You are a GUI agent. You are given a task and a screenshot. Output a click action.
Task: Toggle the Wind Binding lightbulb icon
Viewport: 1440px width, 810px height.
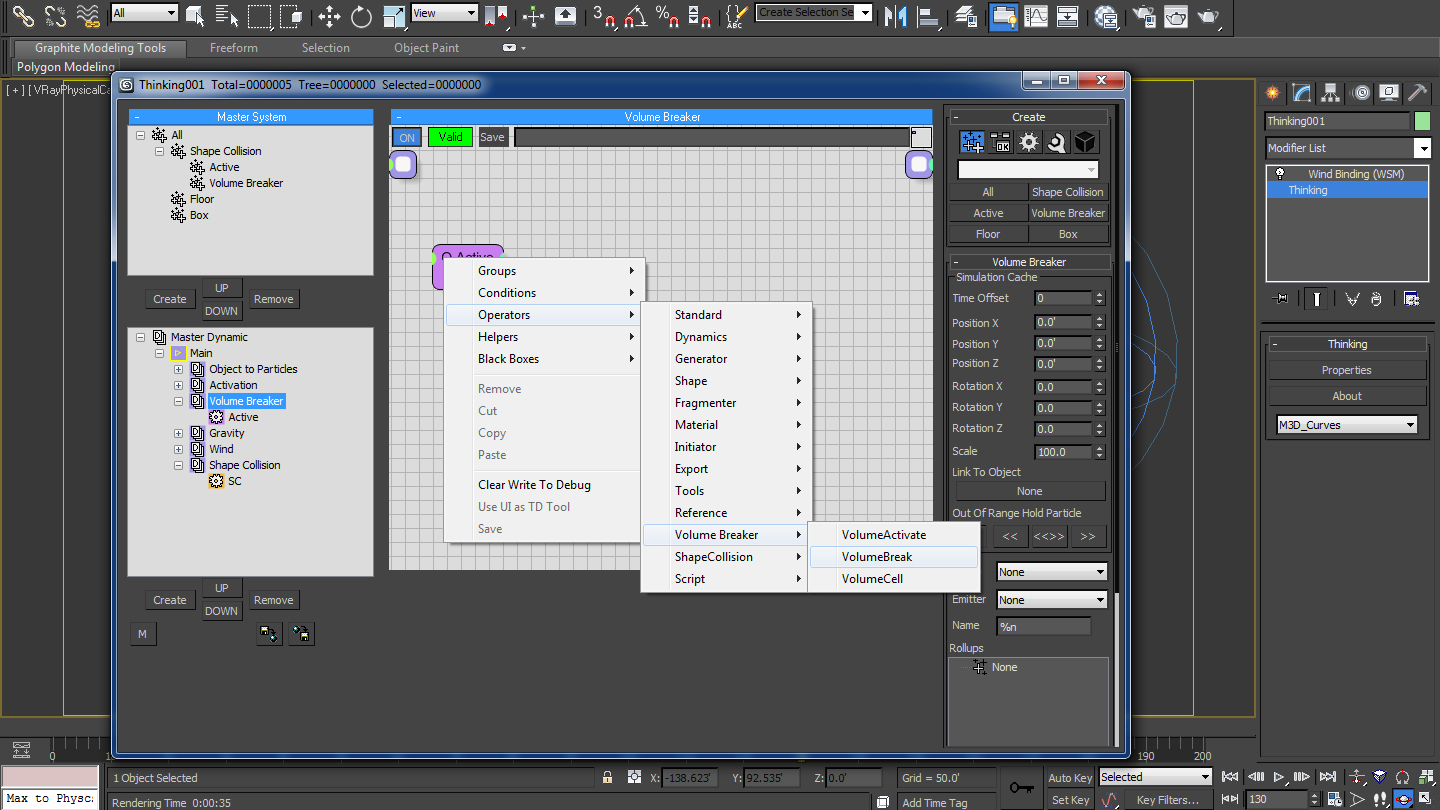1279,173
